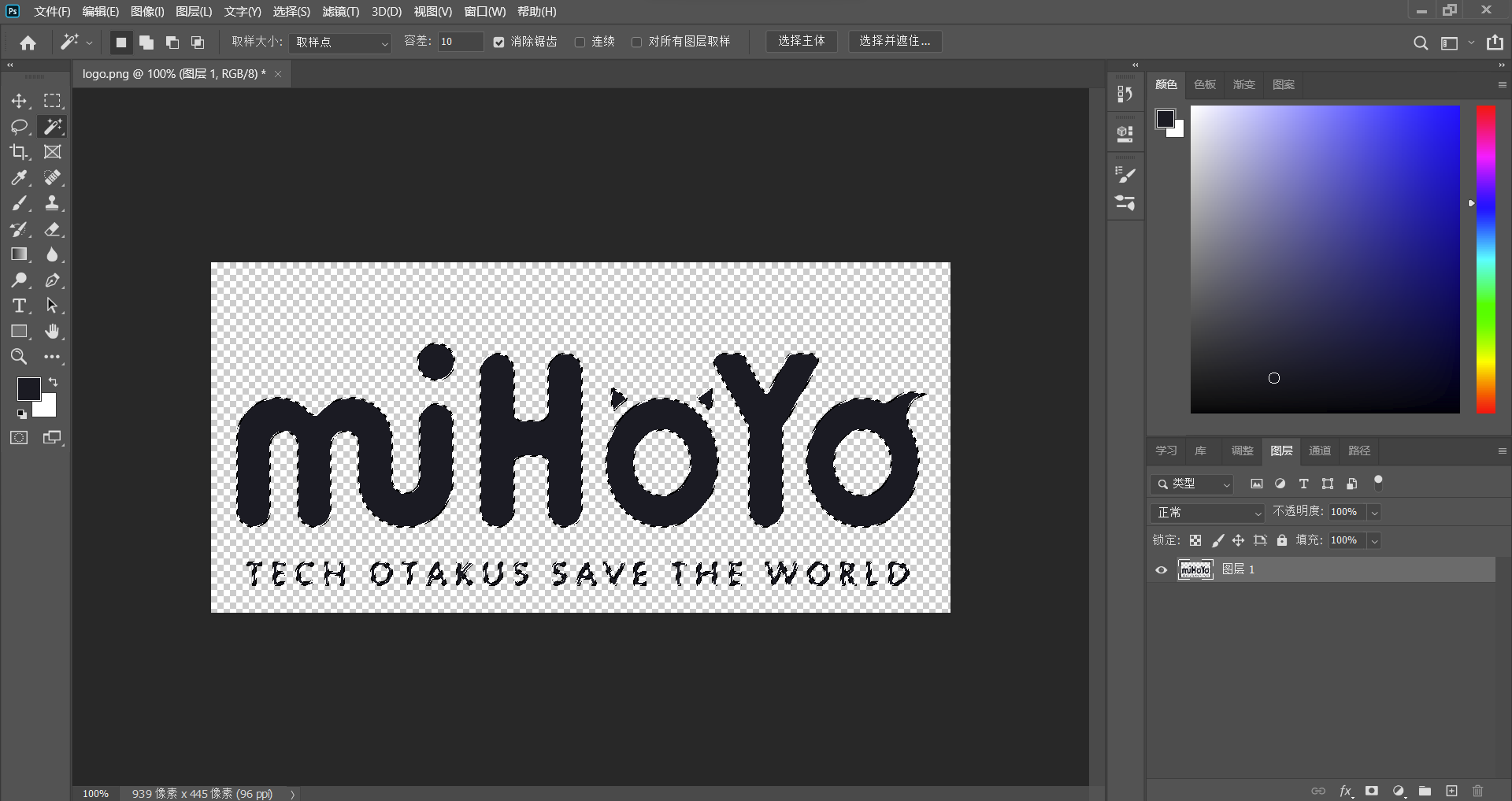Screen dimensions: 1512x801
Task: Open the 取样点 sample size dropdown
Action: point(341,43)
